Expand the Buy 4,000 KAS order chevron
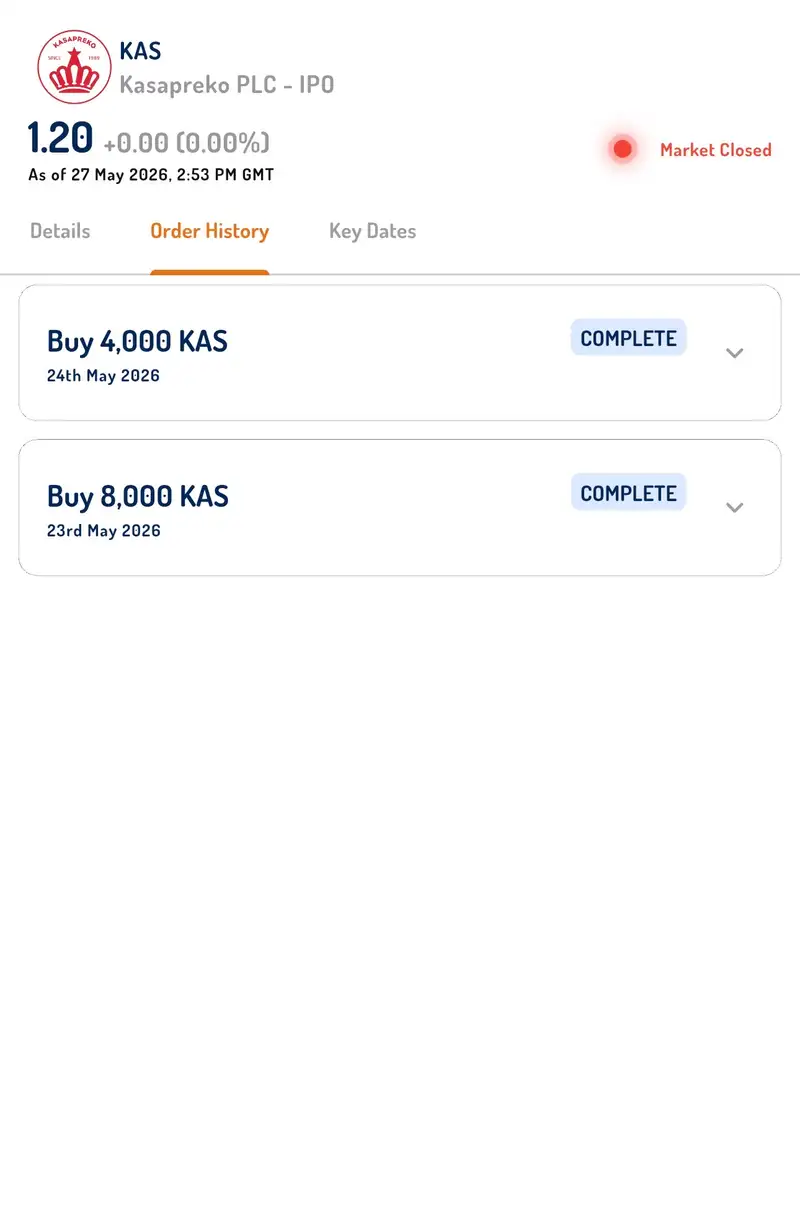 [735, 353]
